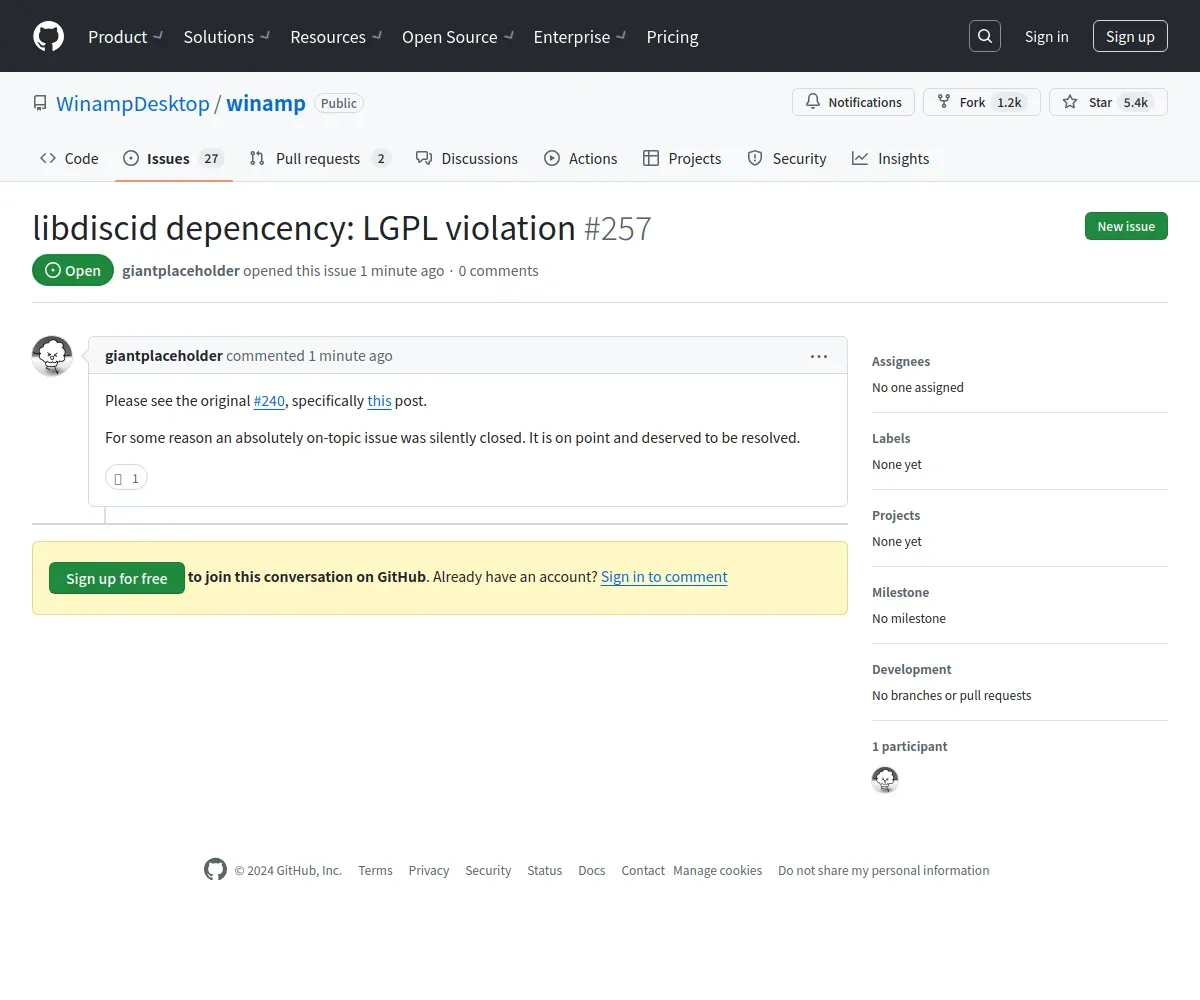
Task: Click the 'No milestone' text
Action: (x=909, y=618)
